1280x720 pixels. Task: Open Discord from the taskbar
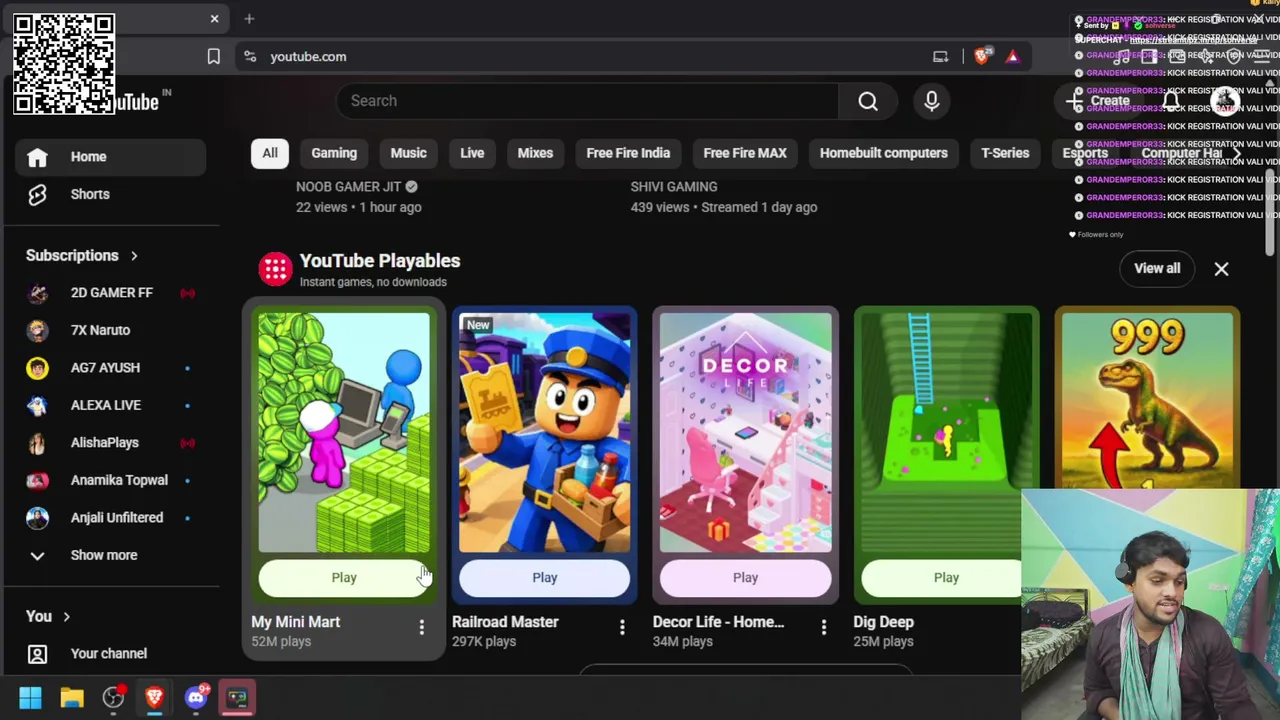coord(196,697)
